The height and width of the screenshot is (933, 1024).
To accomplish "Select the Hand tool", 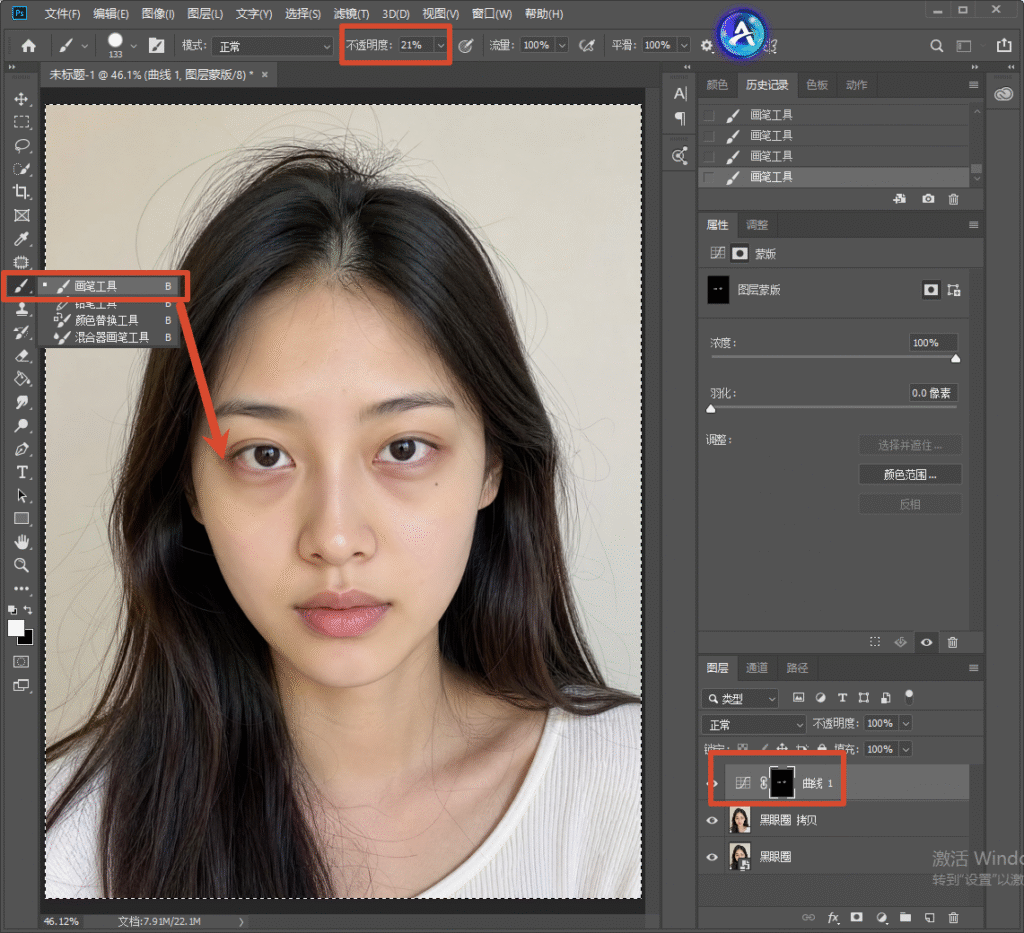I will pyautogui.click(x=21, y=542).
